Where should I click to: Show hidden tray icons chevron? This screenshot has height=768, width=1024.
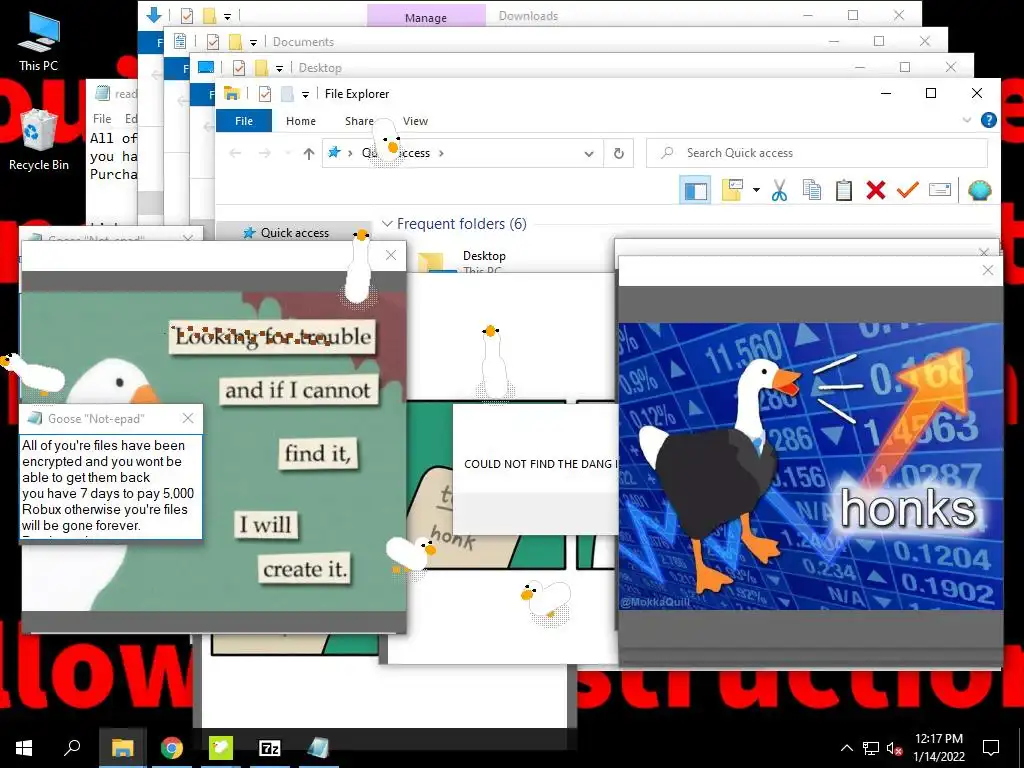pos(846,748)
